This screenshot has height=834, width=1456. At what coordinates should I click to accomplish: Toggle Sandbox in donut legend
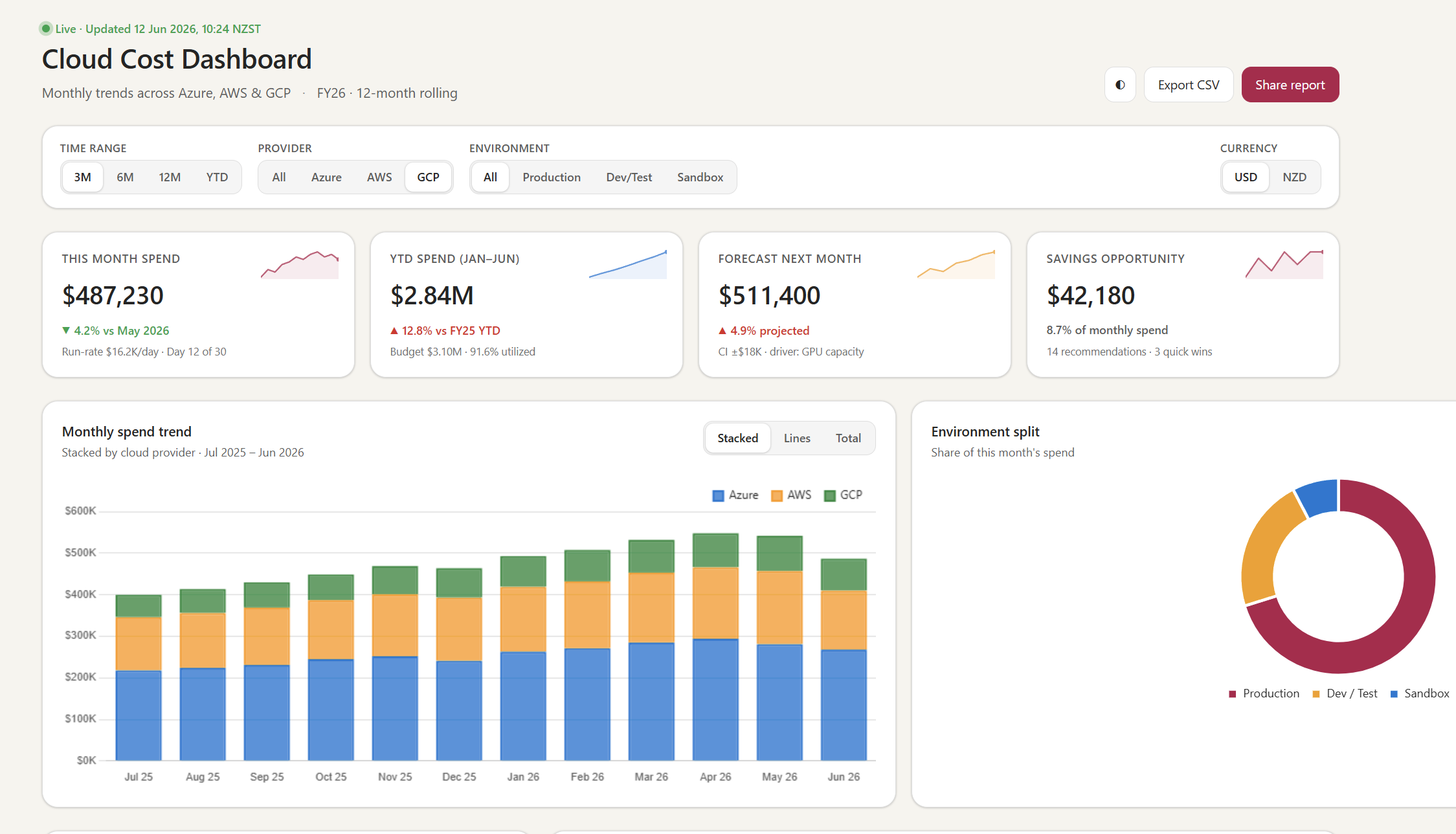[x=1420, y=693]
